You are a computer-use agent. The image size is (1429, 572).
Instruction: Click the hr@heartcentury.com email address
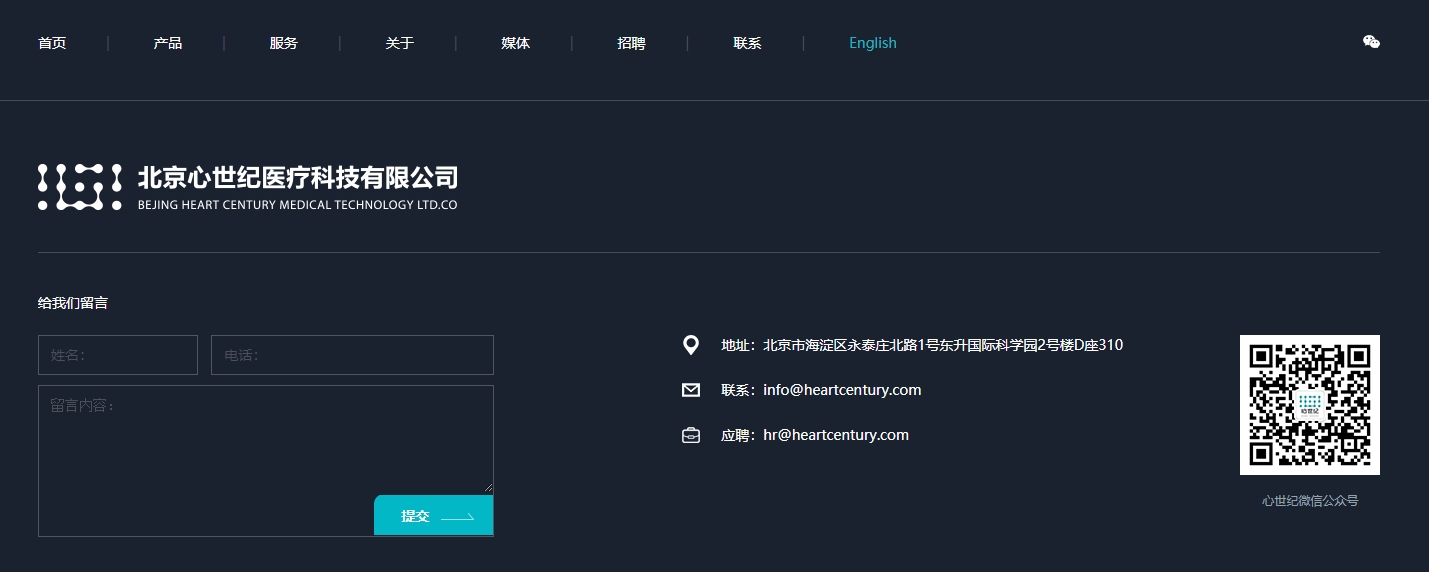(x=836, y=435)
